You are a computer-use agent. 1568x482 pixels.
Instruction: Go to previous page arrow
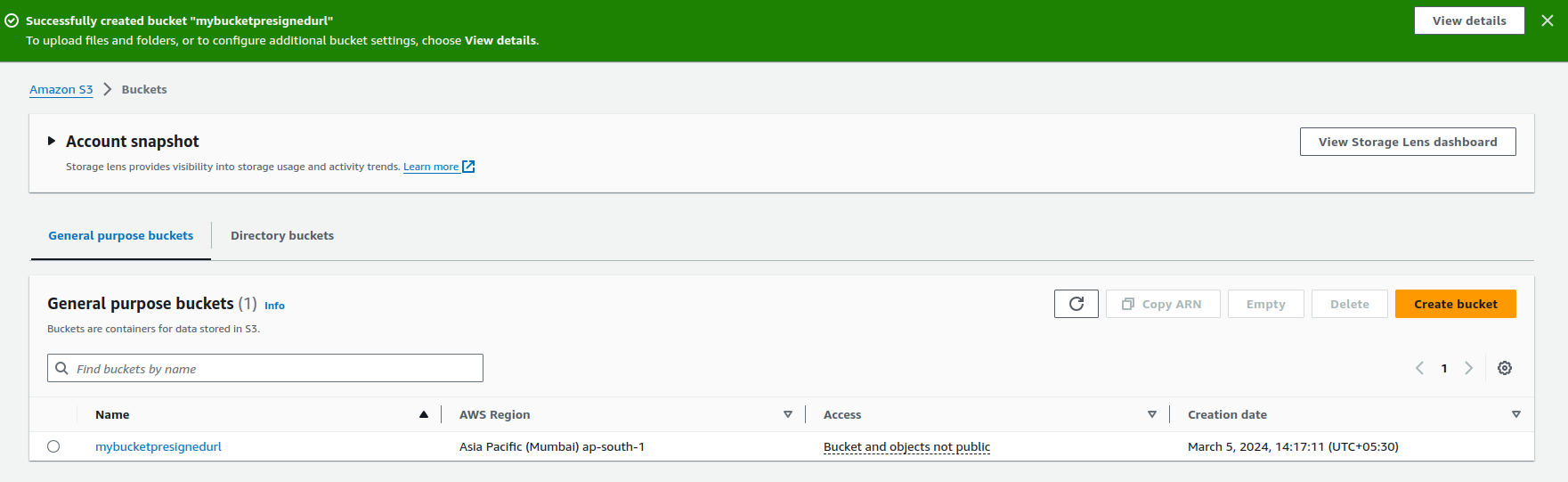(1419, 368)
